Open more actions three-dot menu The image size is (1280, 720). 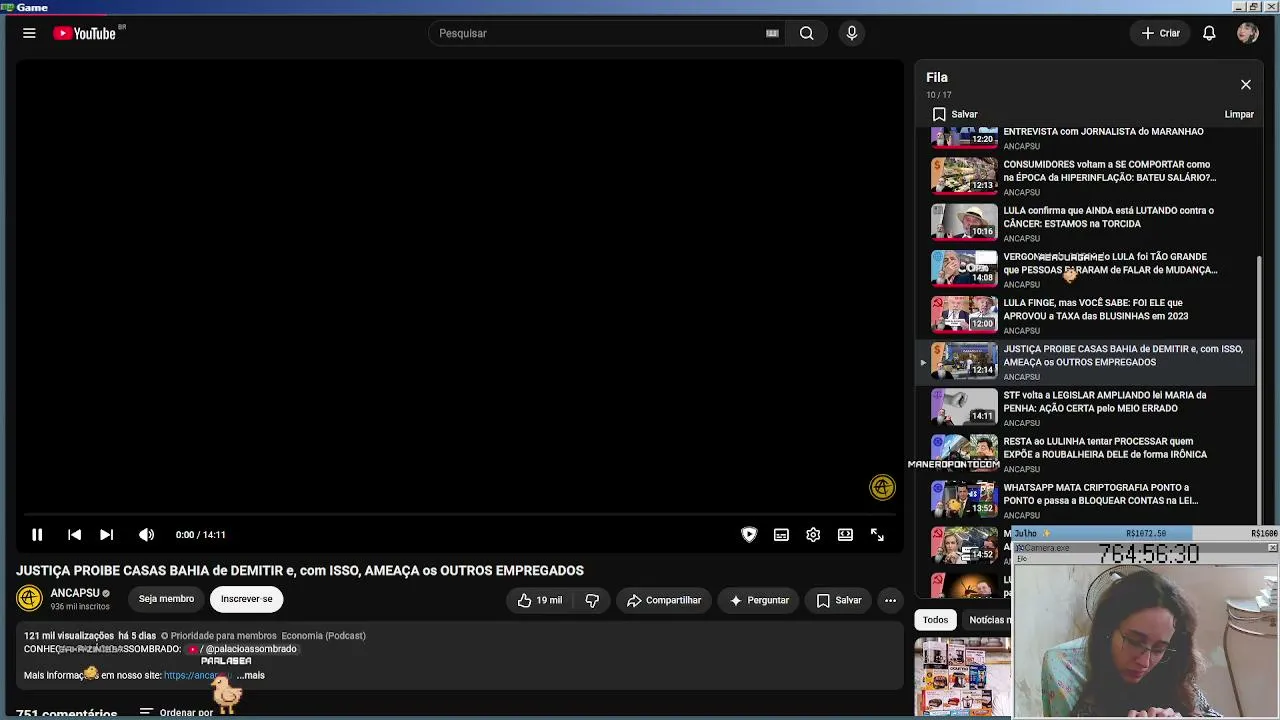[890, 600]
